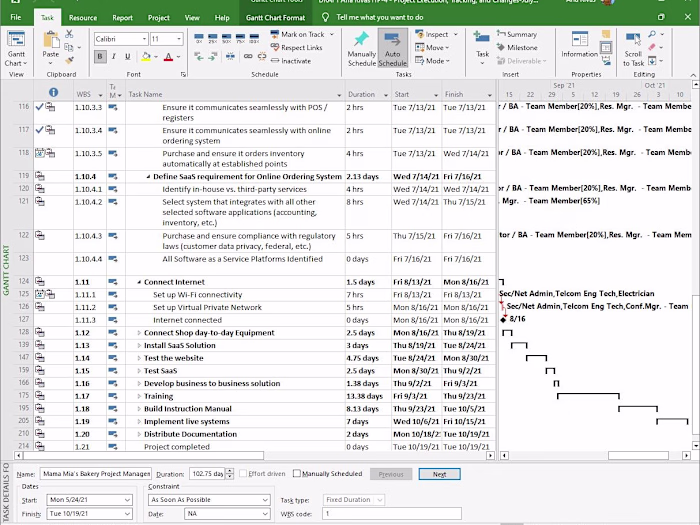Image resolution: width=700 pixels, height=525 pixels.
Task: Switch to the Resource tab
Action: [83, 18]
